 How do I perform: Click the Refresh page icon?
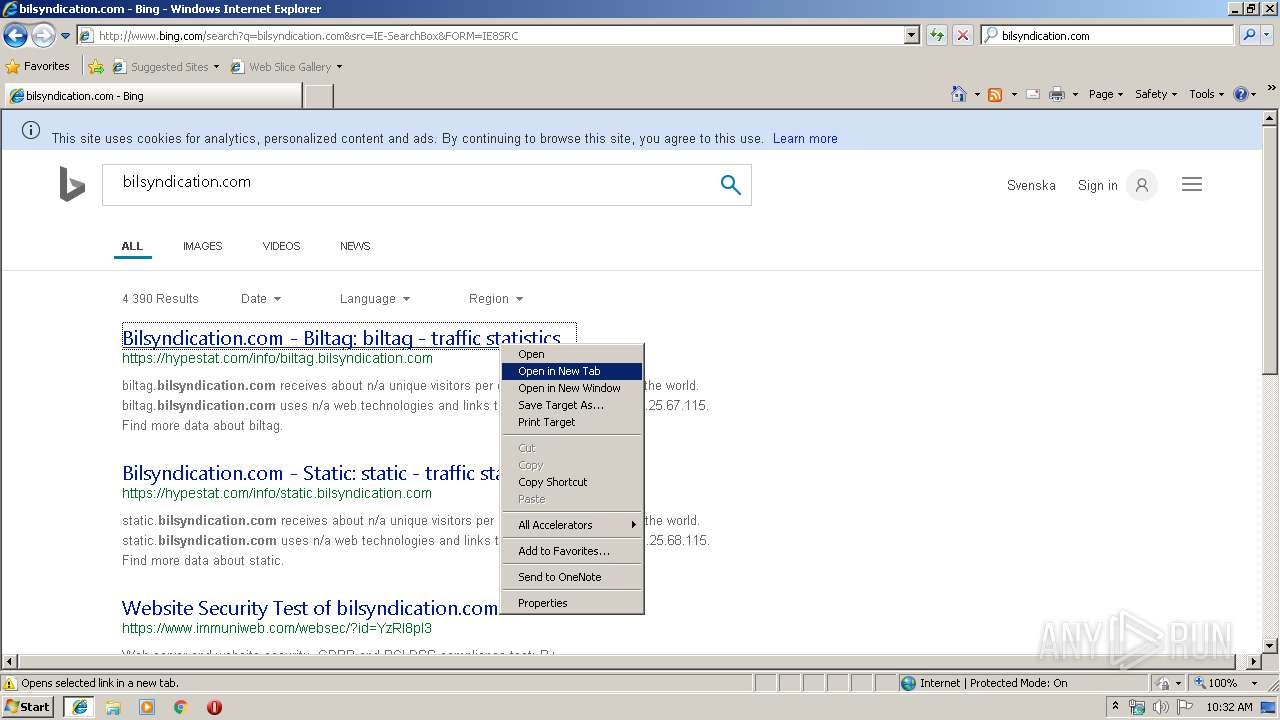click(x=937, y=35)
